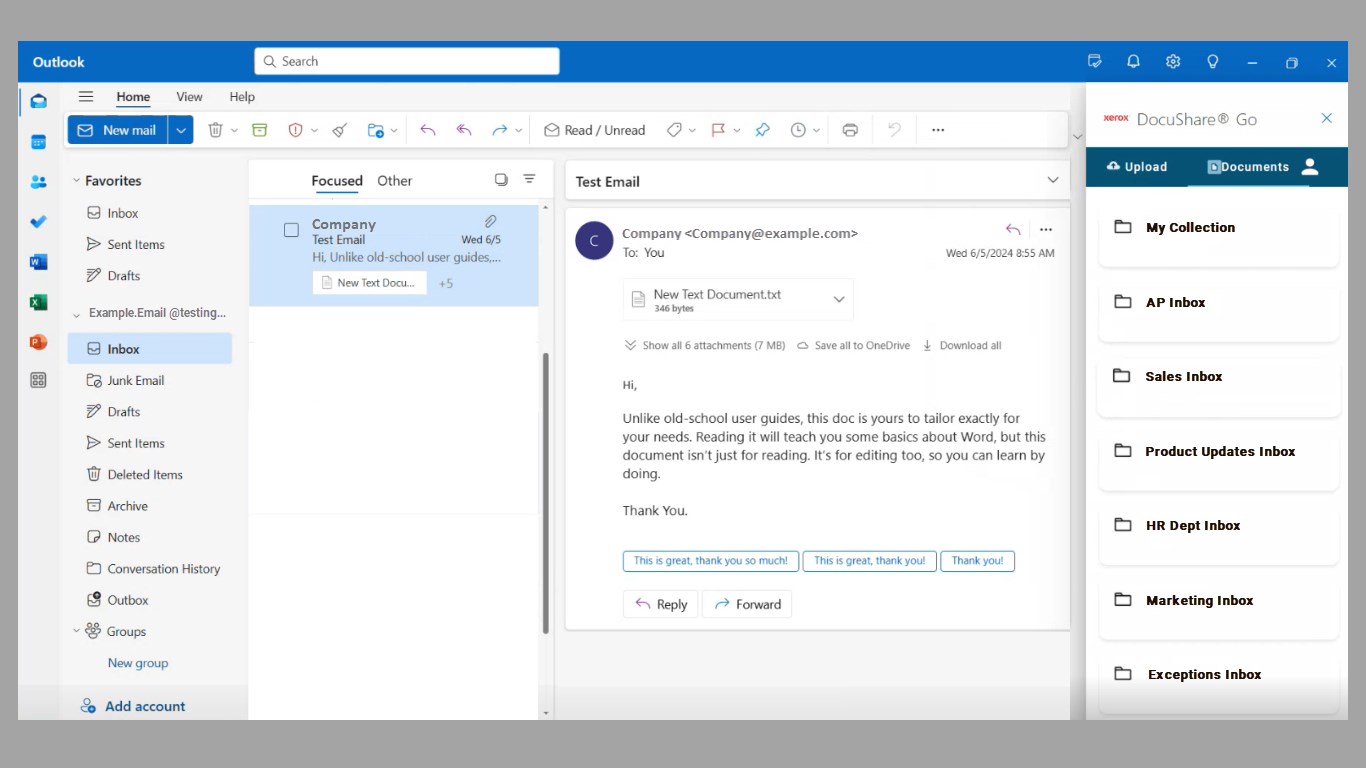Screen dimensions: 1366x768
Task: Launch Word from the app rail
Action: tap(38, 262)
